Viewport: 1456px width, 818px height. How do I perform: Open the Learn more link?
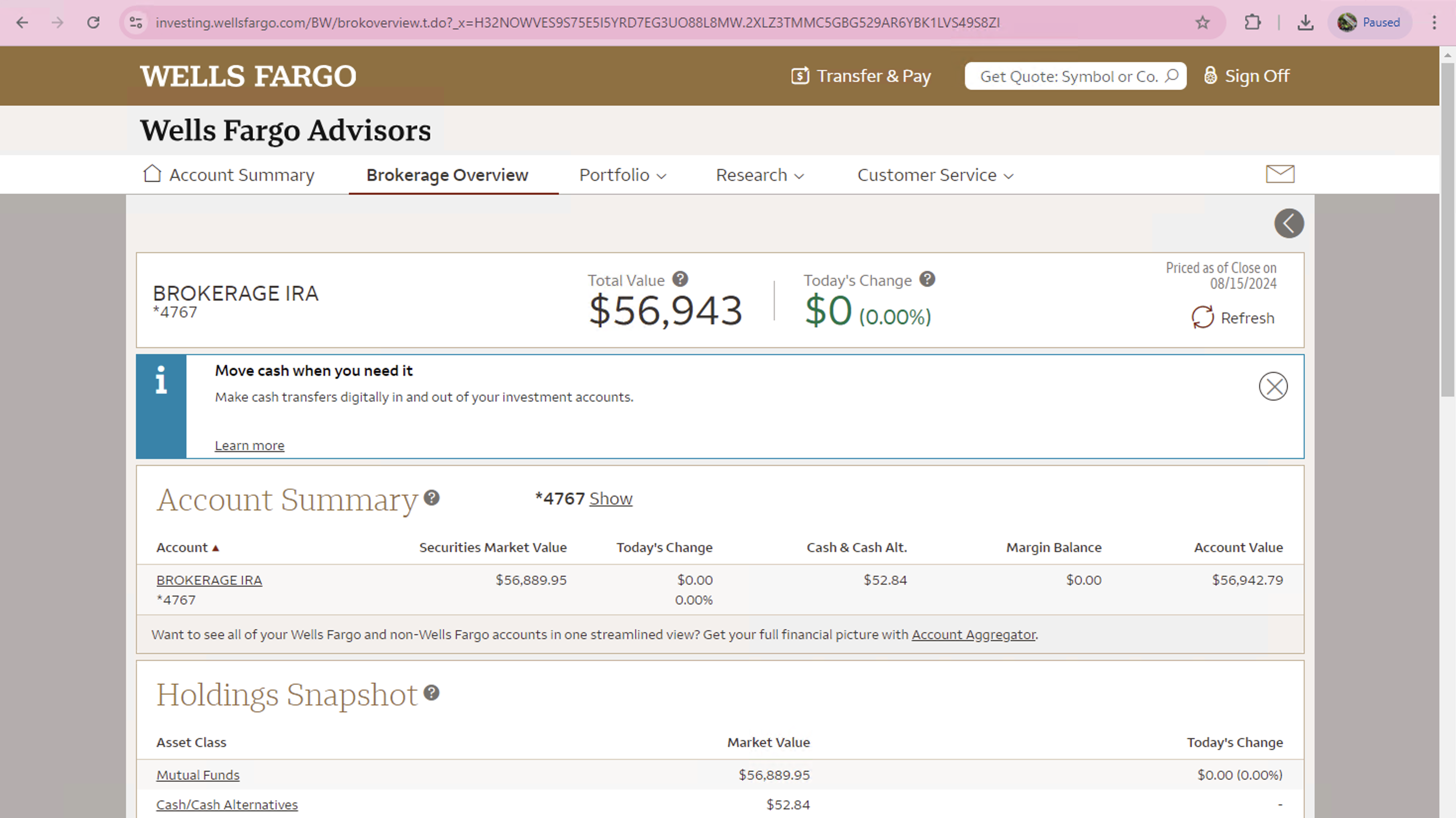click(x=249, y=446)
